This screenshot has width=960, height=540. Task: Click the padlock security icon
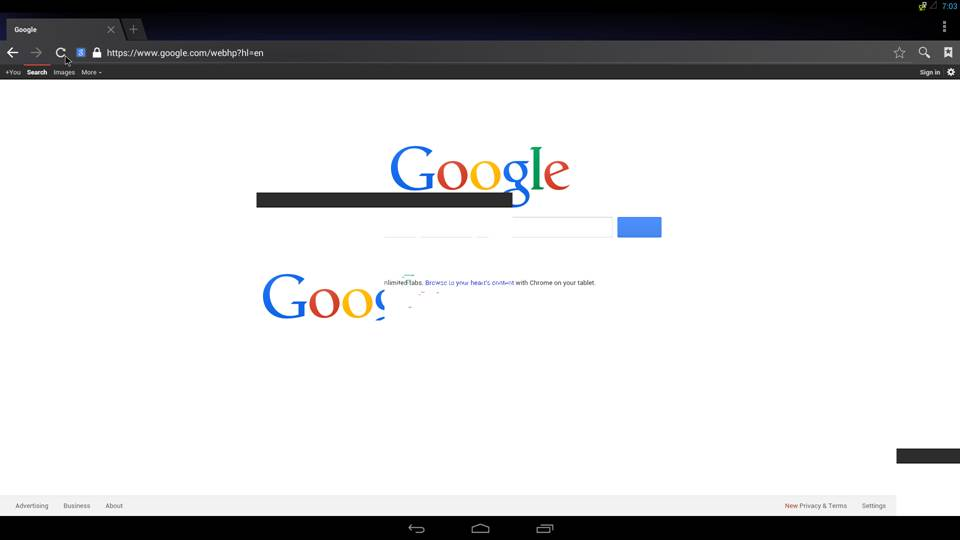pos(97,53)
